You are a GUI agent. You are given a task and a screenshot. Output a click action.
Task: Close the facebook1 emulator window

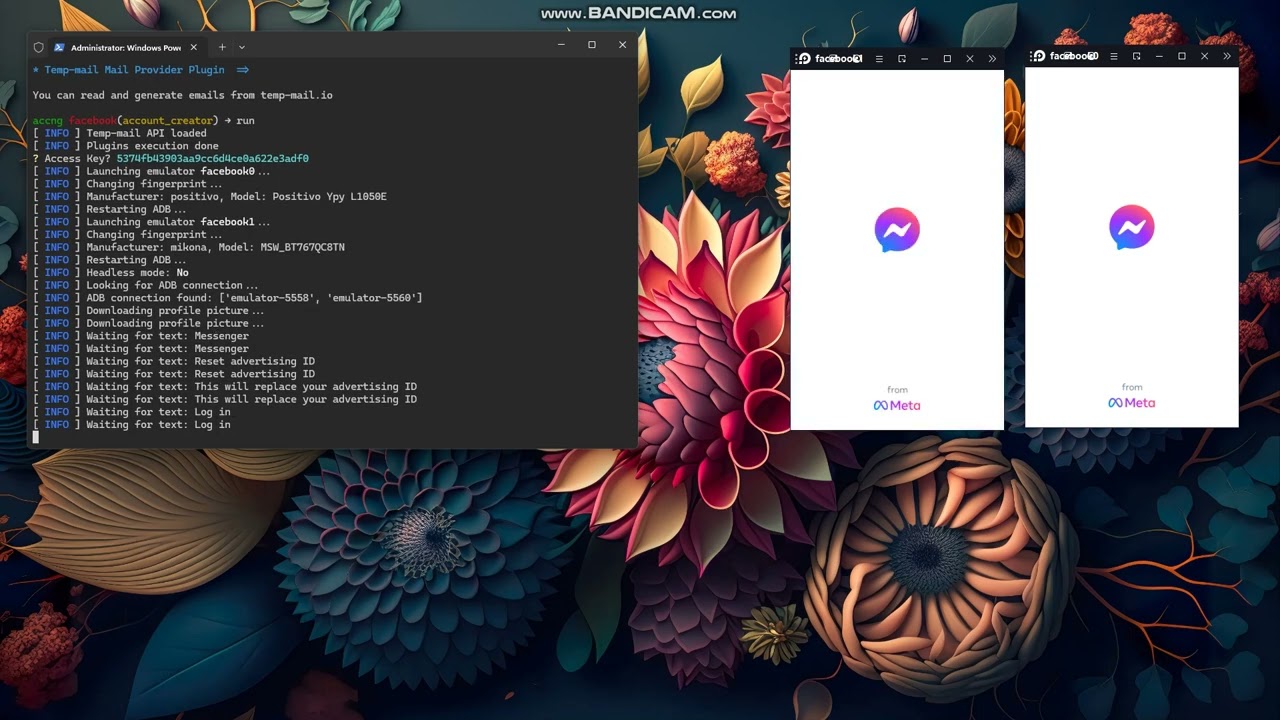click(x=969, y=59)
